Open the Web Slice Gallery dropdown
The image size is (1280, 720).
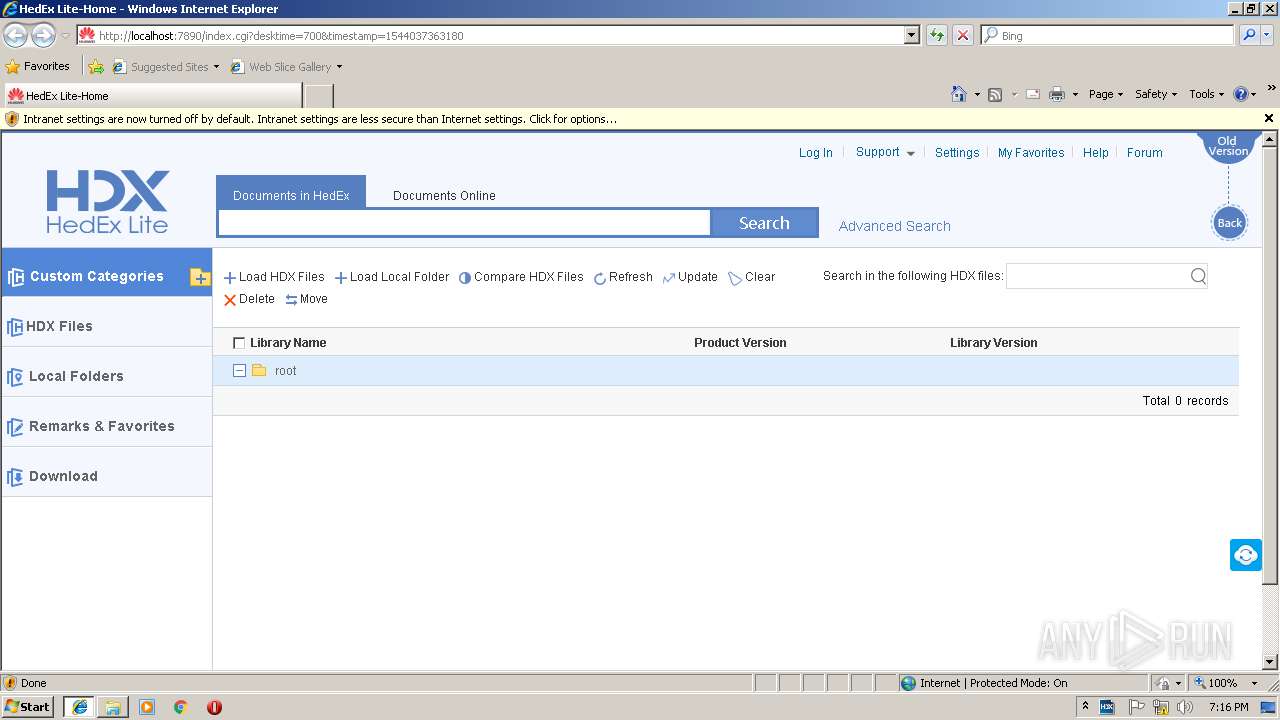pyautogui.click(x=287, y=67)
